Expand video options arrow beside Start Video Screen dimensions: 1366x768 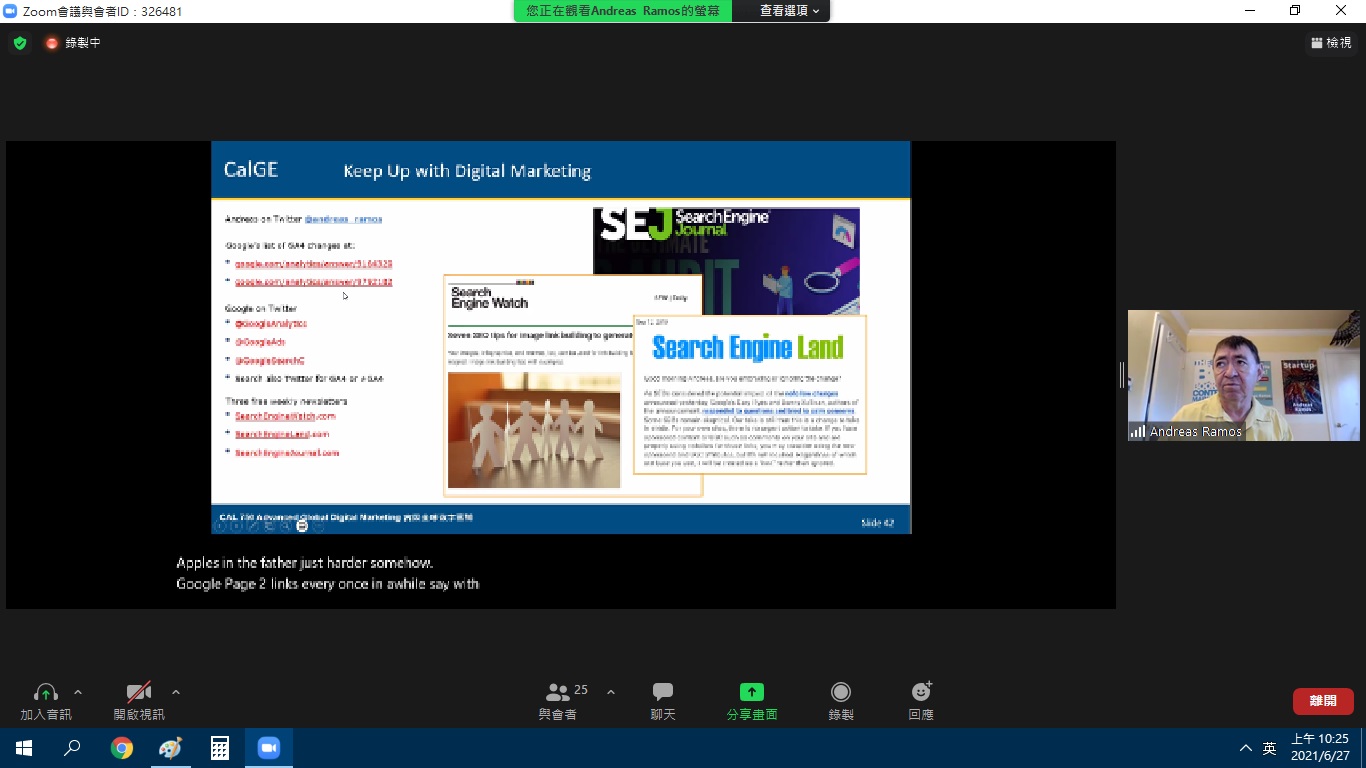(x=176, y=692)
